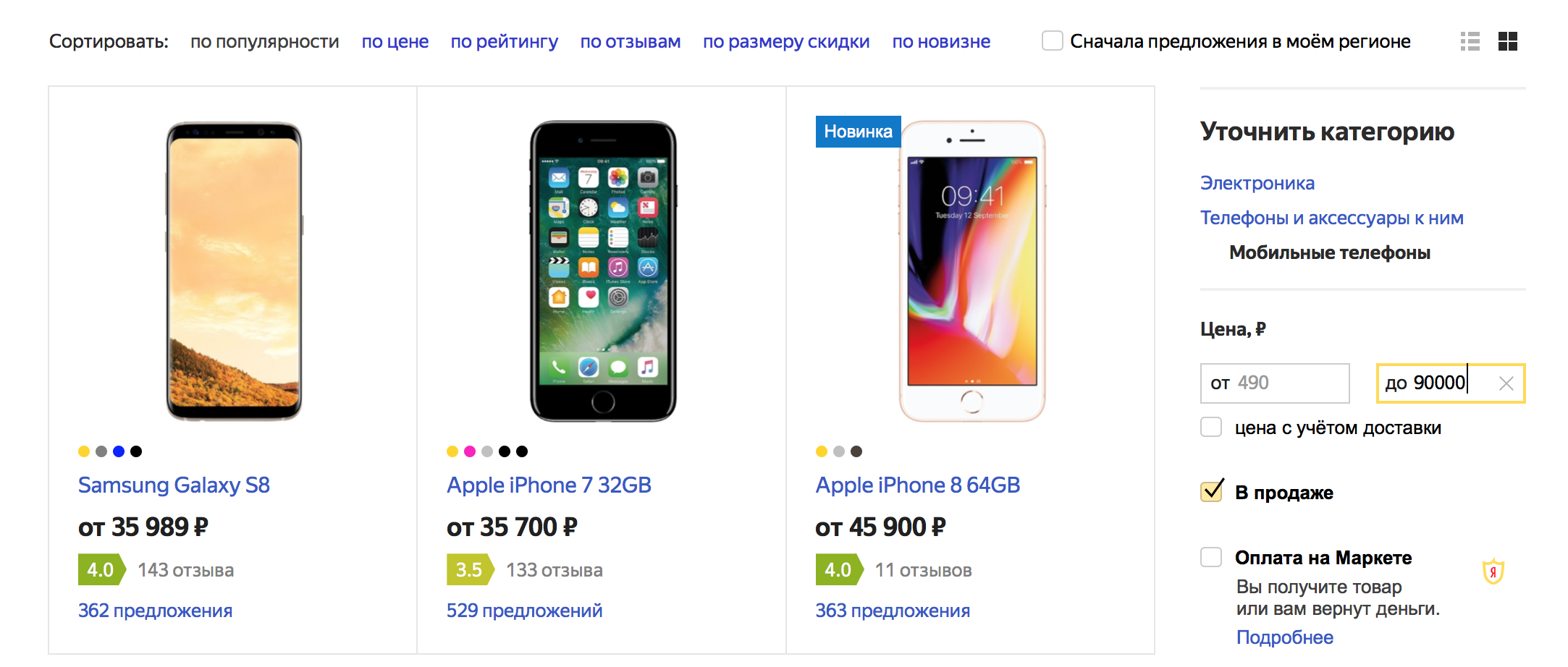Switch to list view layout

point(1470,41)
